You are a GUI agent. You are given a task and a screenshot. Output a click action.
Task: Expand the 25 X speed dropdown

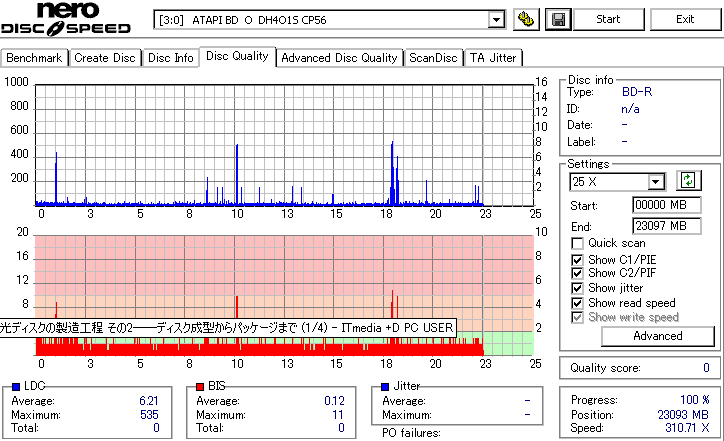pyautogui.click(x=656, y=182)
